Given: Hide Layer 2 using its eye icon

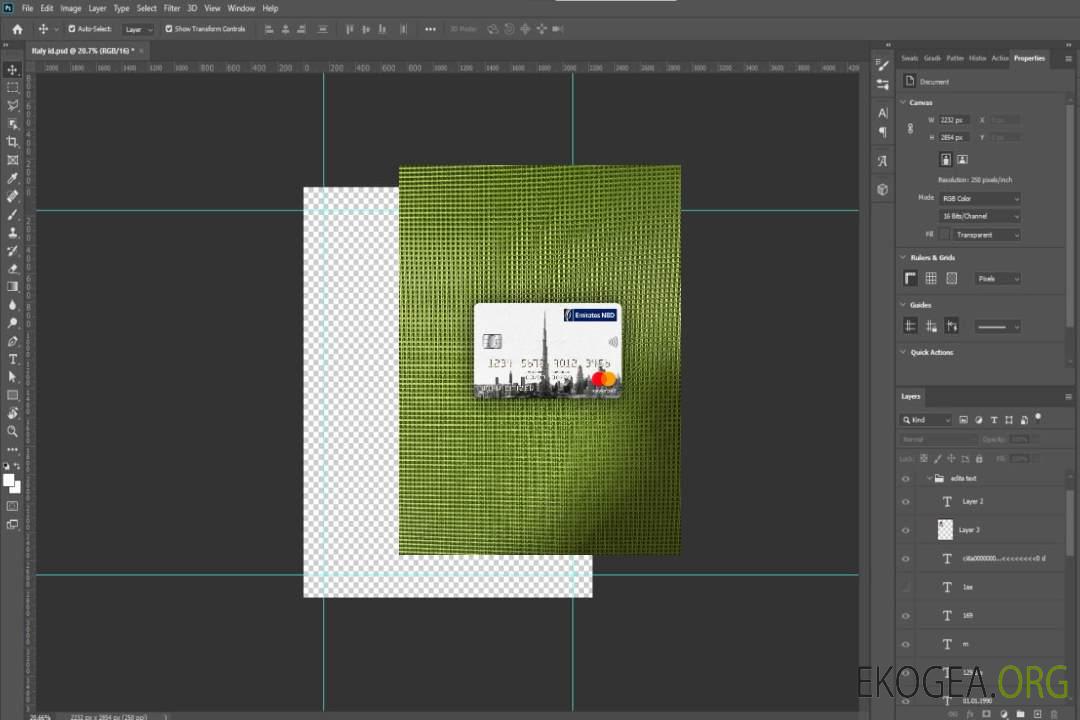Looking at the screenshot, I should tap(906, 502).
